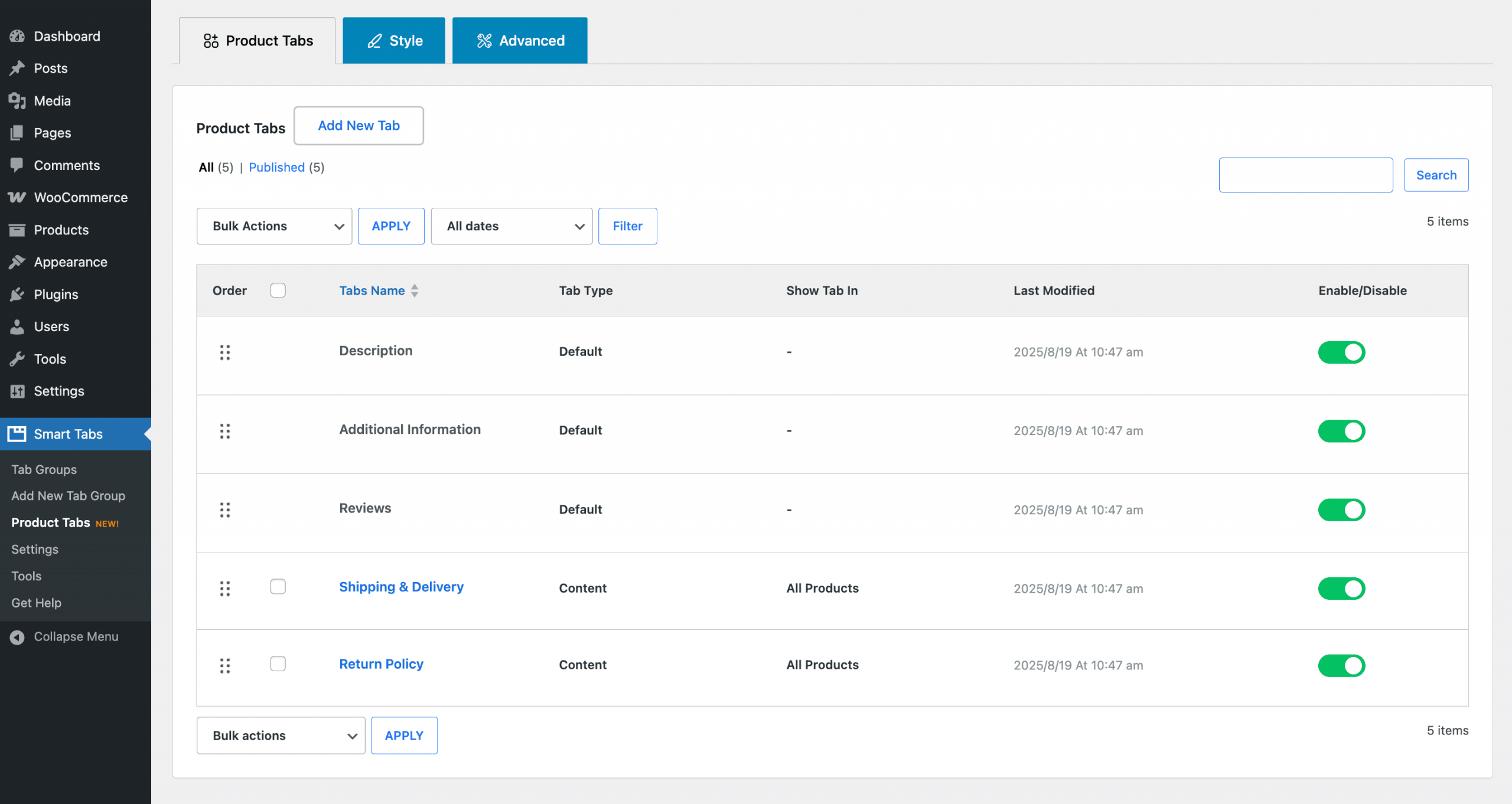Click the Products archive icon
Screen dimensions: 1512x804
click(x=17, y=230)
